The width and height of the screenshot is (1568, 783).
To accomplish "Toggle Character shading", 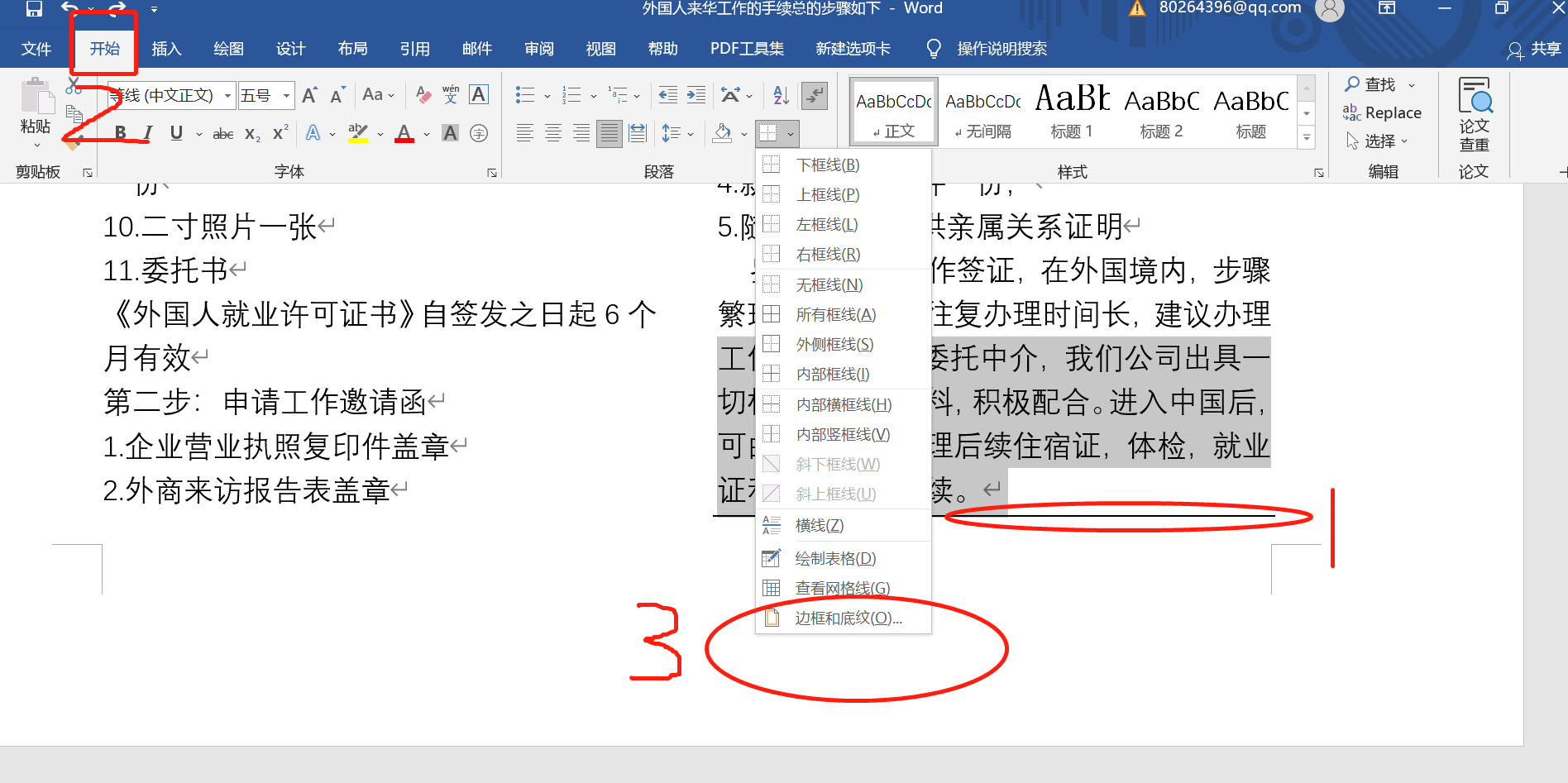I will [x=450, y=132].
